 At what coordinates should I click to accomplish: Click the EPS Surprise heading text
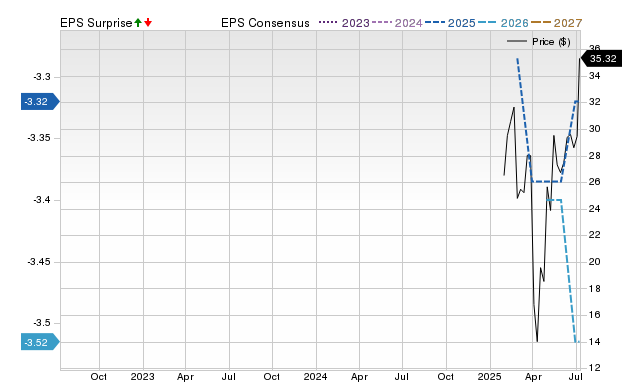(x=96, y=23)
